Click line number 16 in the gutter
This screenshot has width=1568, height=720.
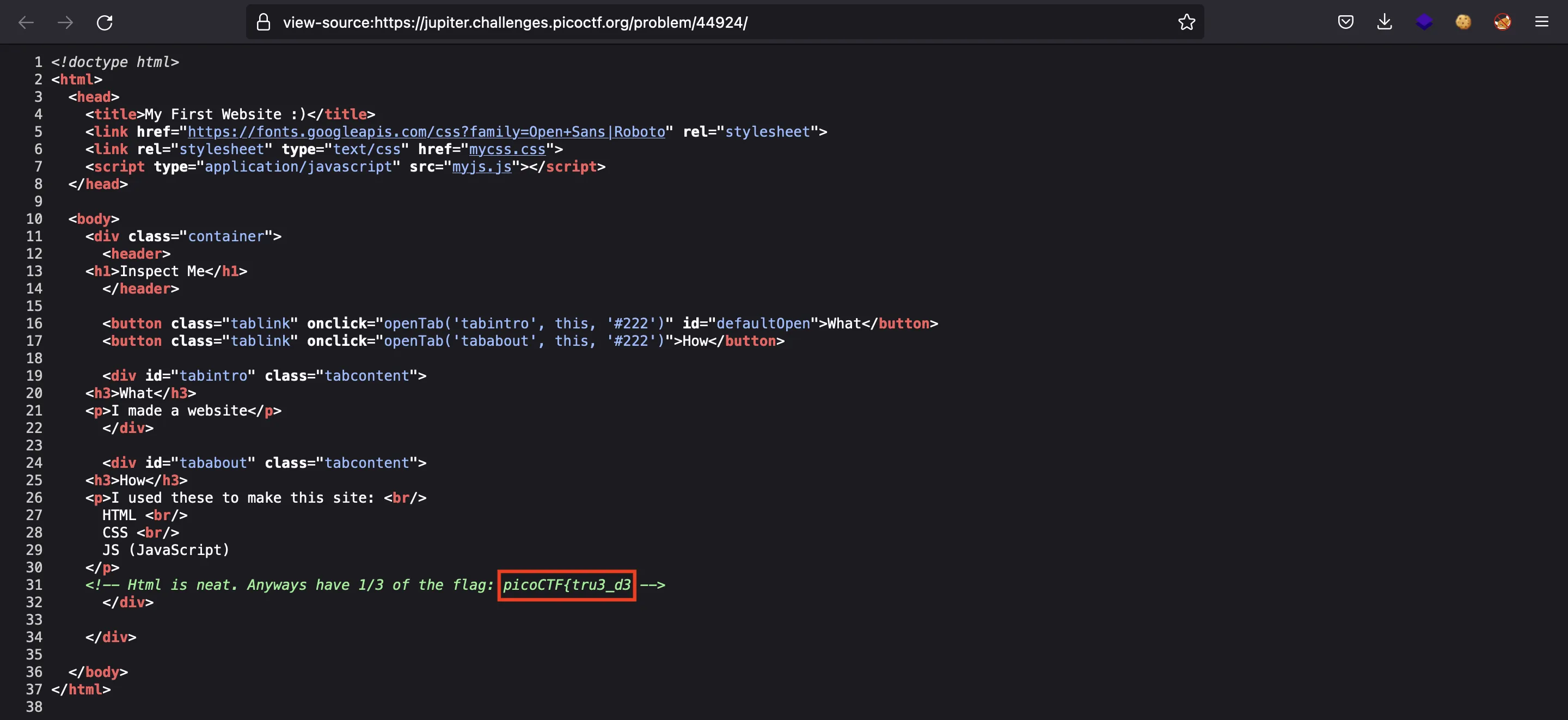click(x=34, y=324)
